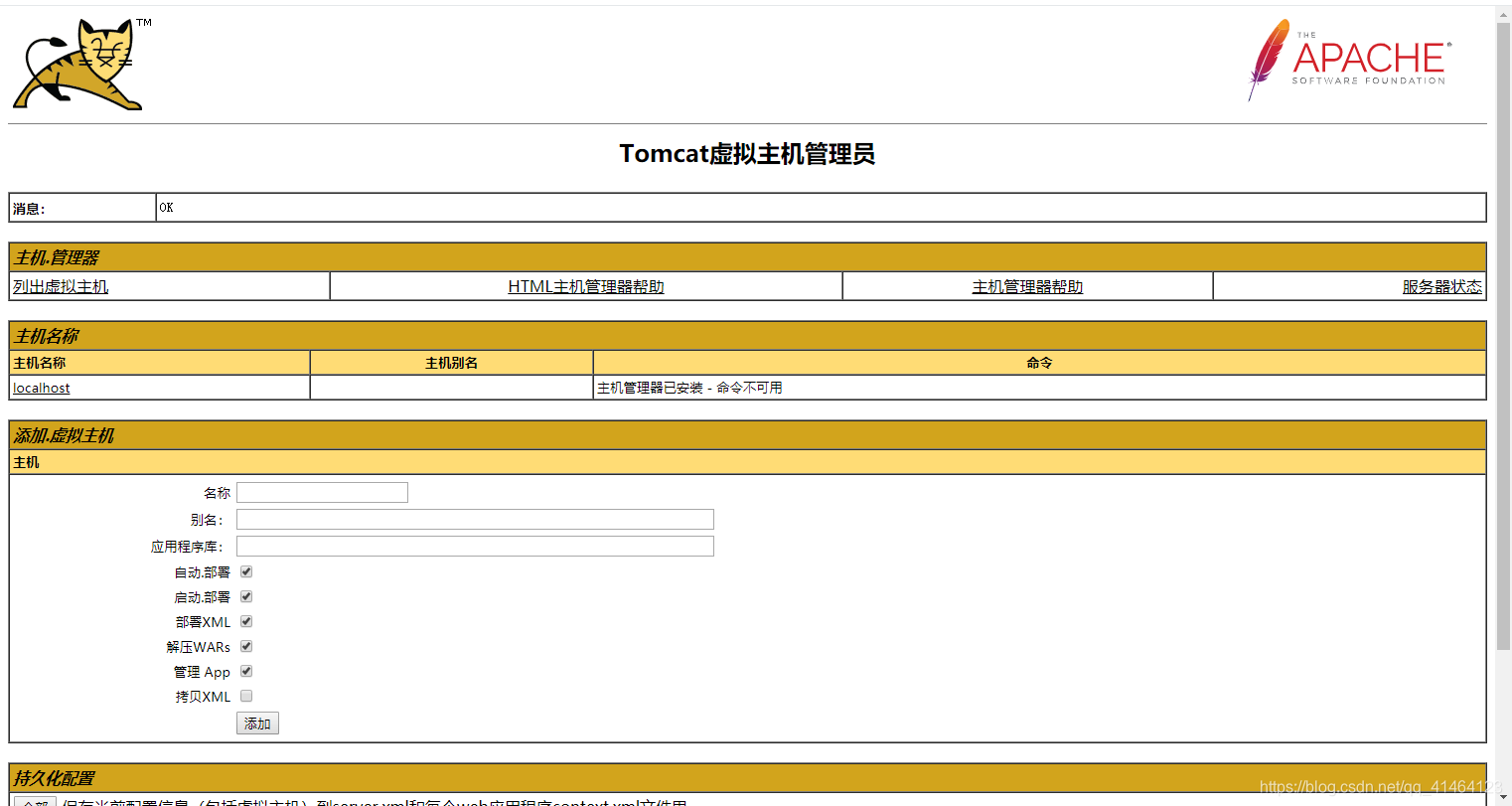The width and height of the screenshot is (1512, 806).
Task: Enable the 拷贝XML checkbox
Action: pos(246,696)
